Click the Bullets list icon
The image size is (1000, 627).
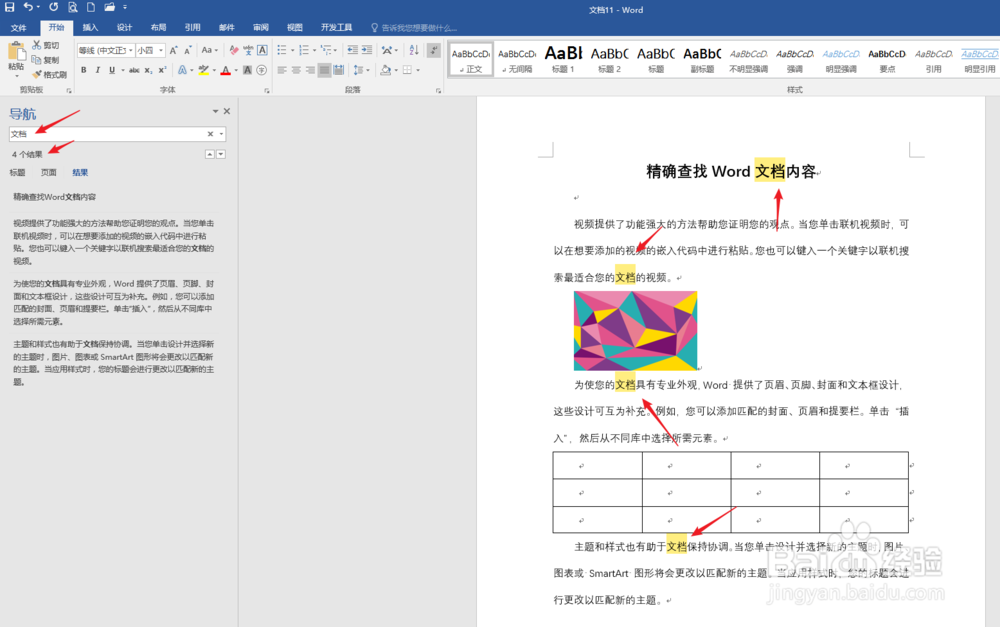pyautogui.click(x=283, y=50)
